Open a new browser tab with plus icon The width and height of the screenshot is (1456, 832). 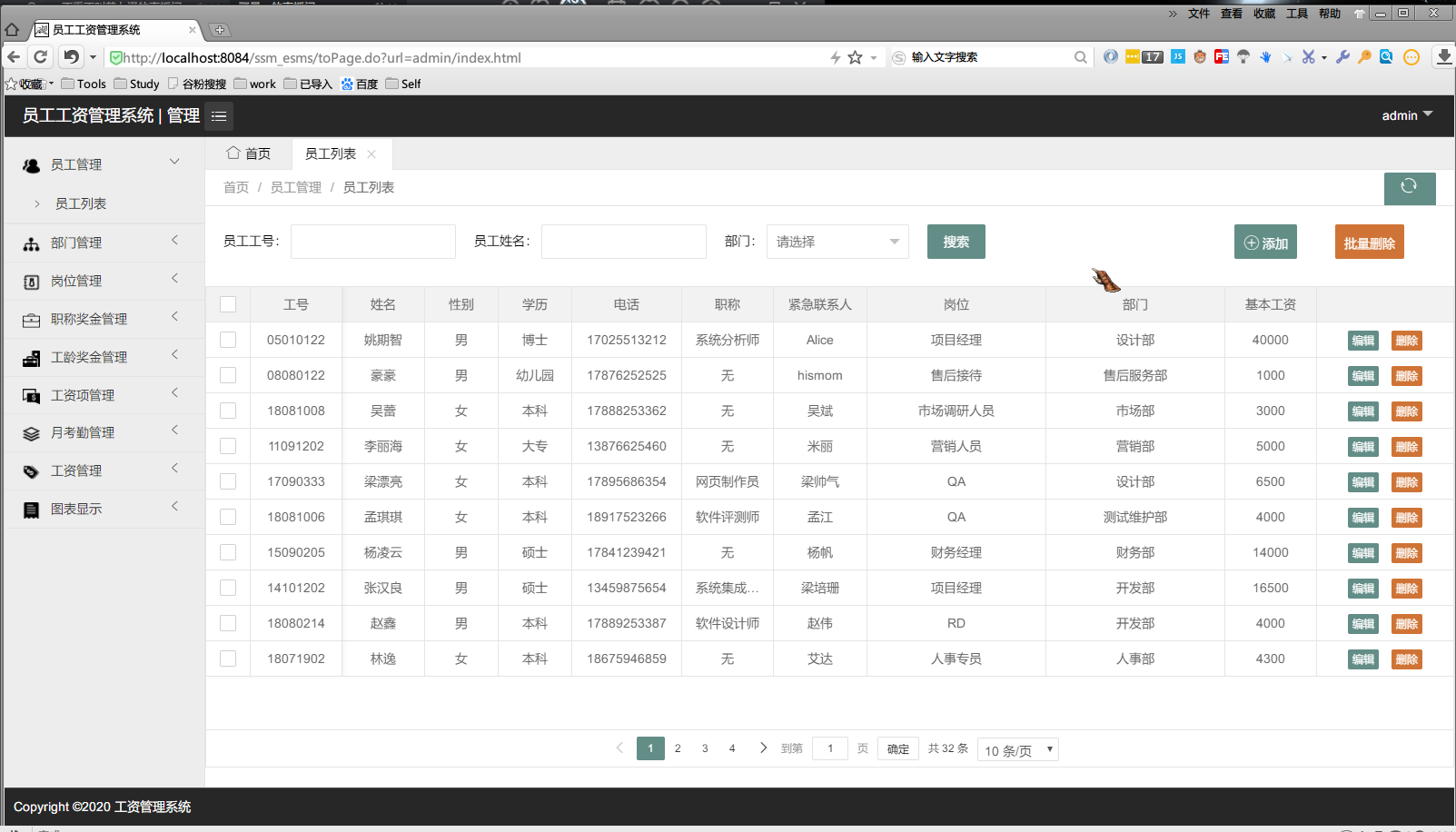pyautogui.click(x=220, y=30)
